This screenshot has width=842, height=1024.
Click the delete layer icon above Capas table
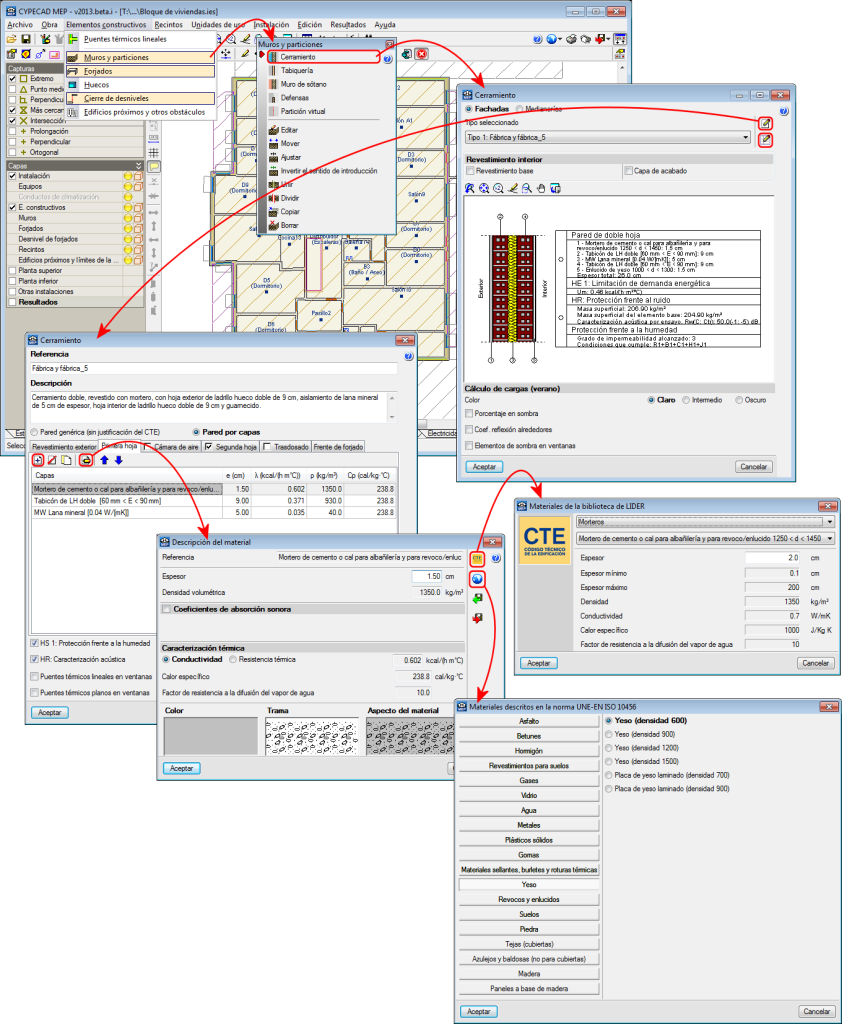click(x=52, y=460)
